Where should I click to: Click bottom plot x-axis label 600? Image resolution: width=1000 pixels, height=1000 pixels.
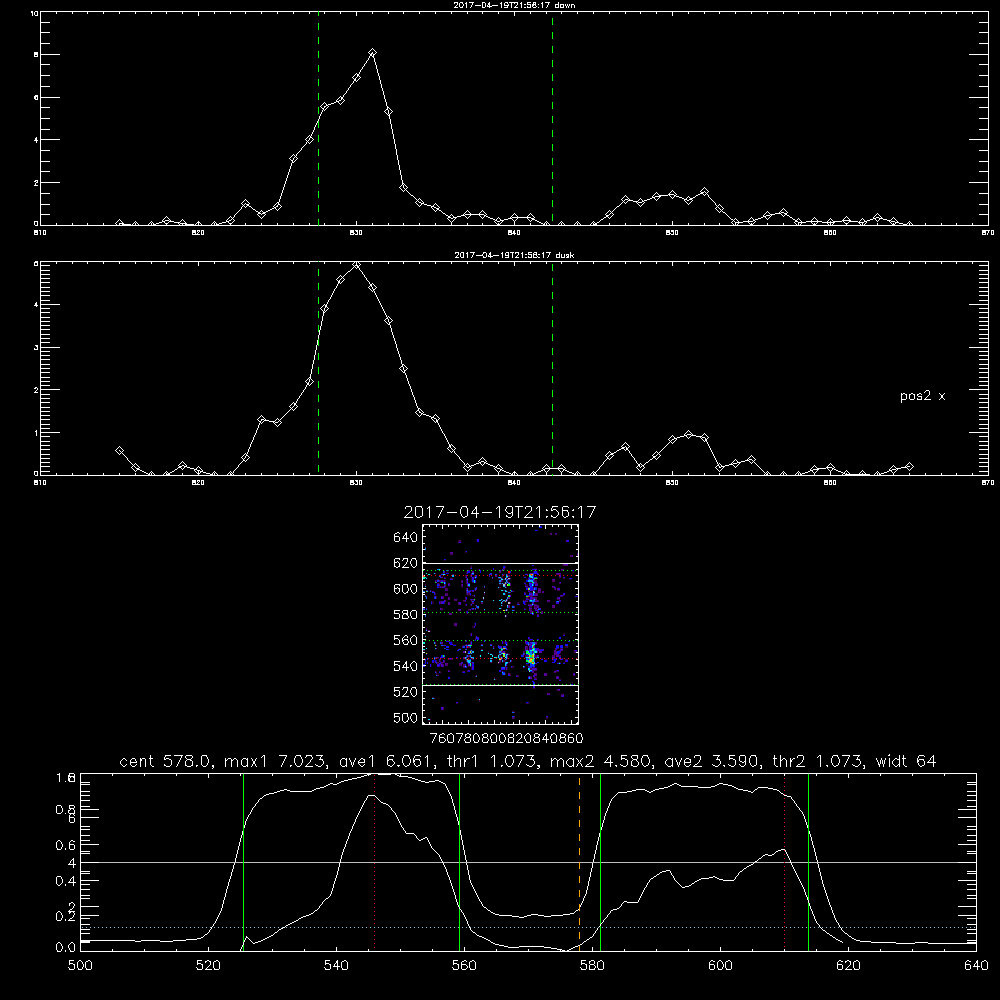[x=720, y=966]
